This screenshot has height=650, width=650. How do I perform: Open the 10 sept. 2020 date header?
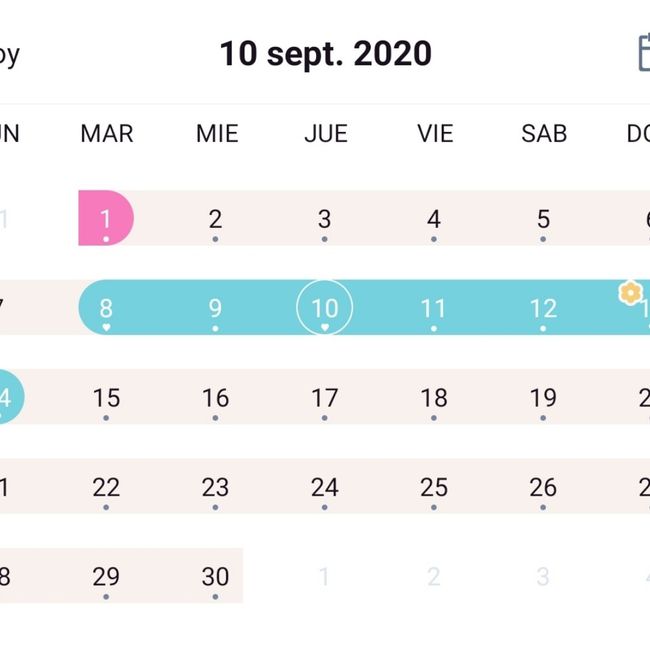coord(325,54)
